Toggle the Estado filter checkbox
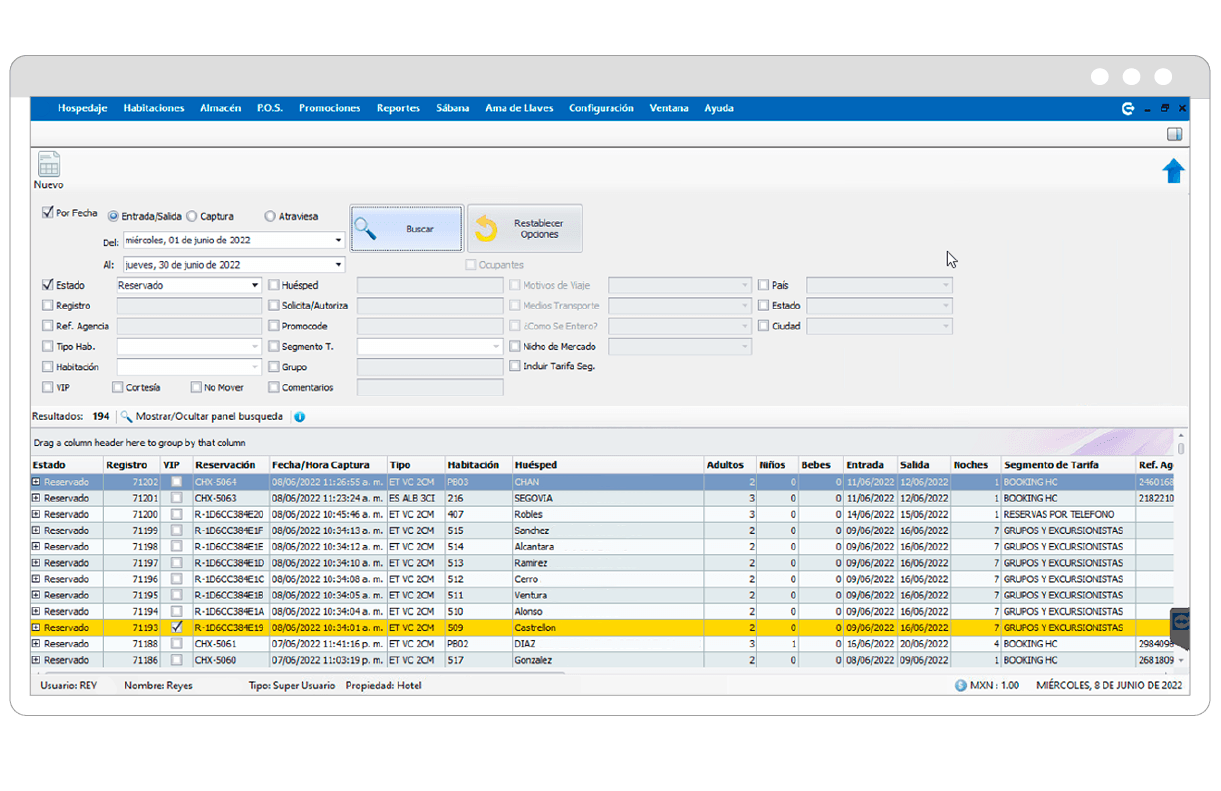The image size is (1221, 791). [48, 285]
